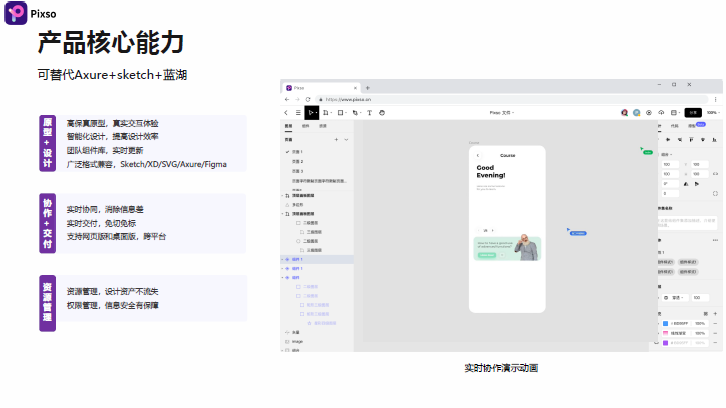Select 页面 2 in pages list

[297, 161]
